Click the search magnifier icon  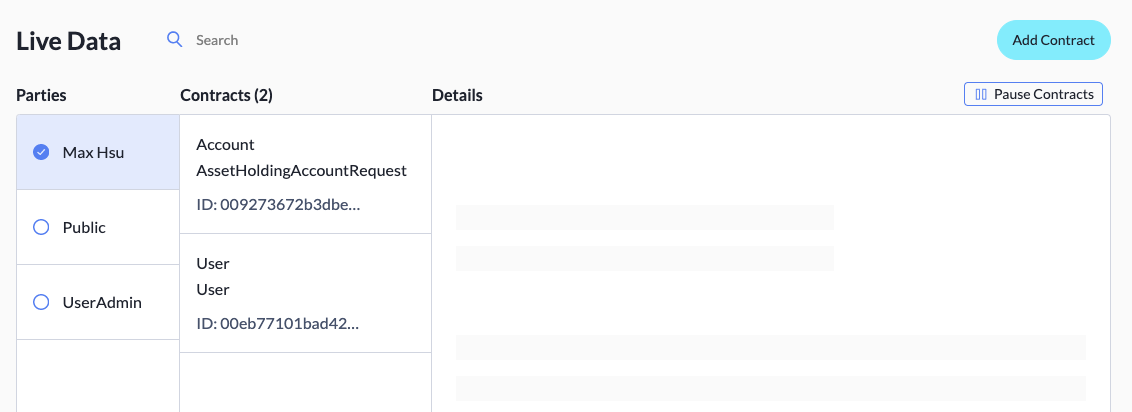click(x=175, y=40)
